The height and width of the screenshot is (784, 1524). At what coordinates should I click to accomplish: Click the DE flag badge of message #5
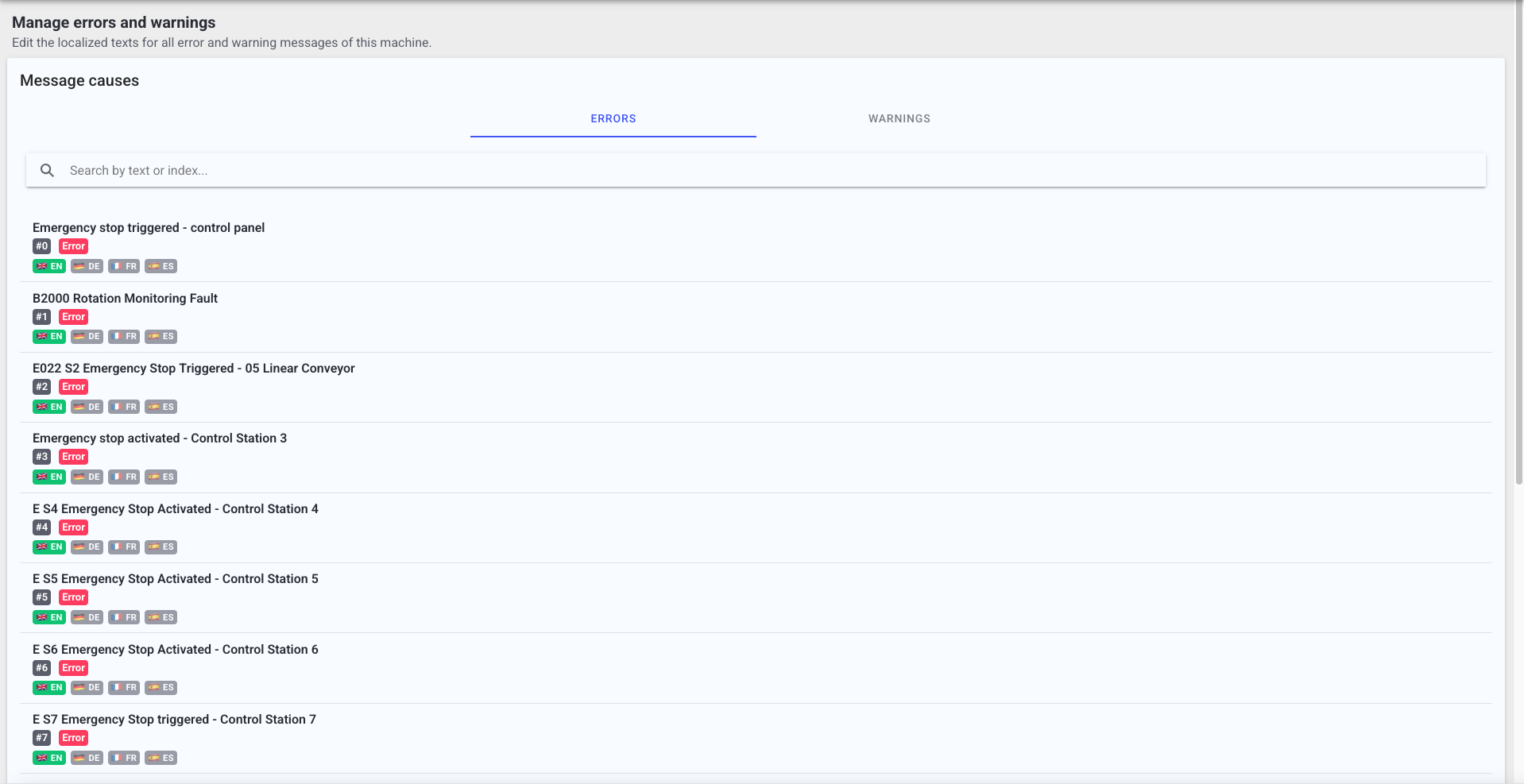pyautogui.click(x=87, y=617)
